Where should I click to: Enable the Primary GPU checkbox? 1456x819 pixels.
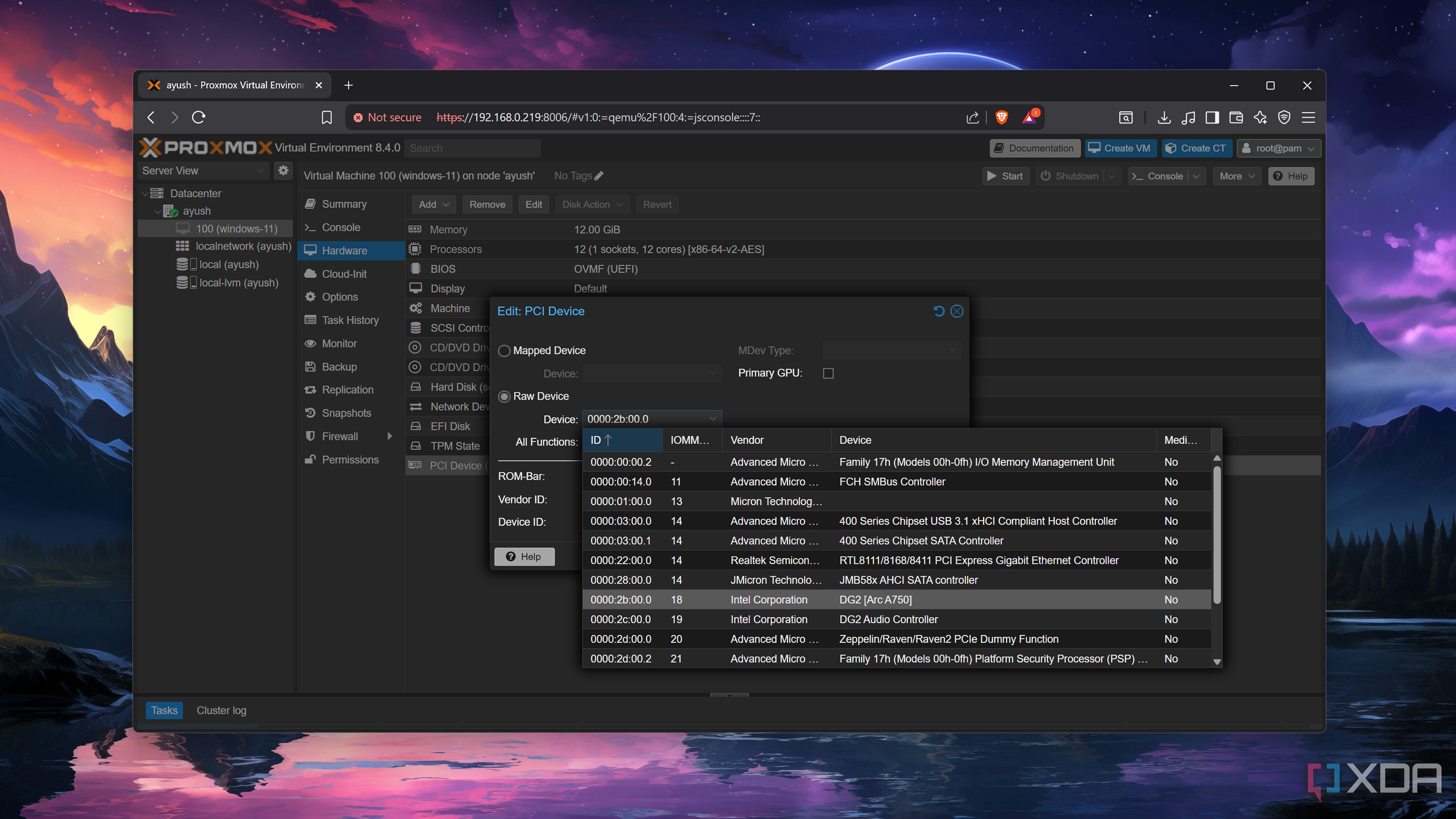[828, 373]
